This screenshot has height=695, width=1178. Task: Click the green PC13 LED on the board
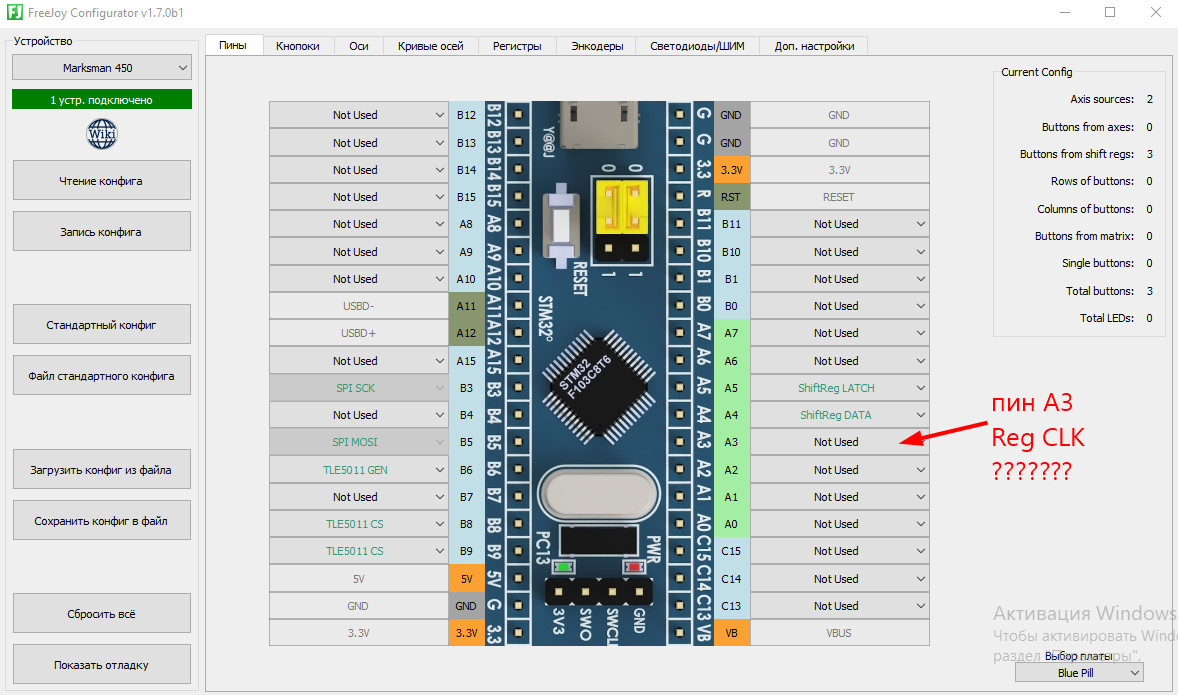(x=563, y=567)
